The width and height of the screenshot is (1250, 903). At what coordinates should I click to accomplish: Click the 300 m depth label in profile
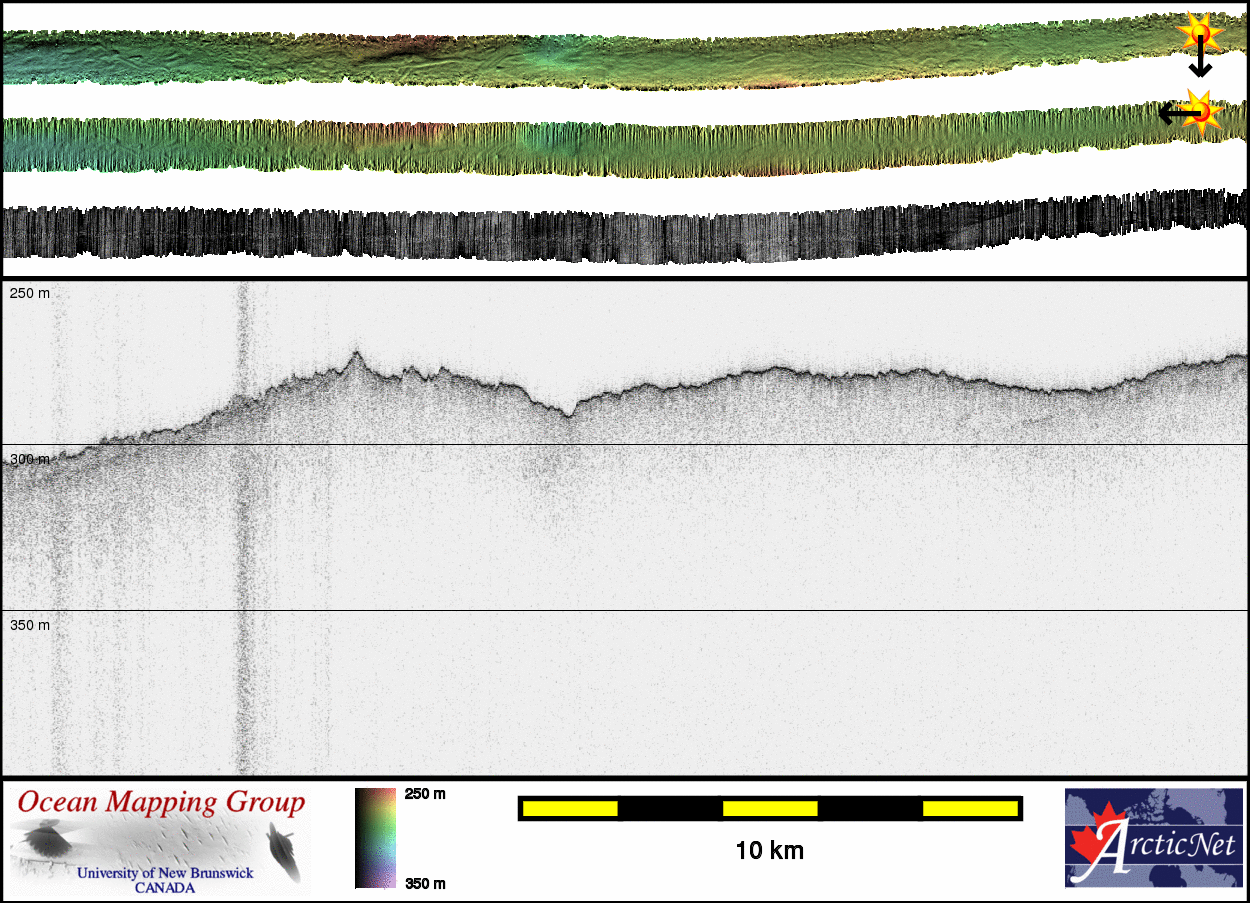[30, 459]
